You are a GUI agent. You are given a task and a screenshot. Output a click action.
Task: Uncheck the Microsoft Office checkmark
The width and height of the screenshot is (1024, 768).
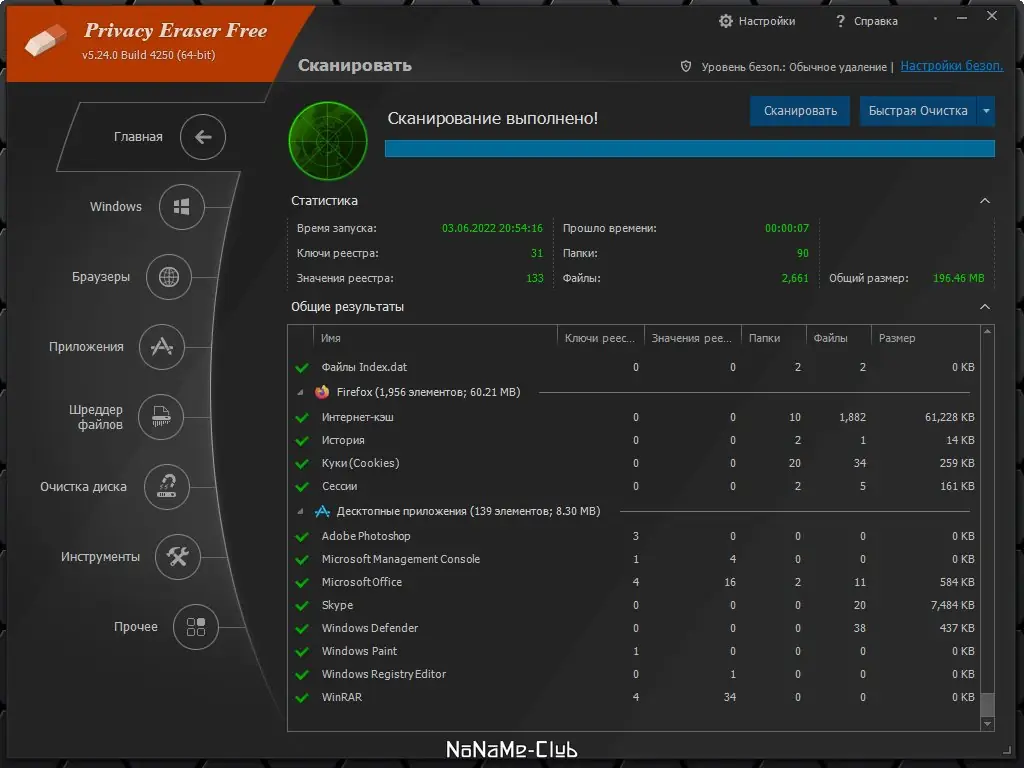pos(302,583)
